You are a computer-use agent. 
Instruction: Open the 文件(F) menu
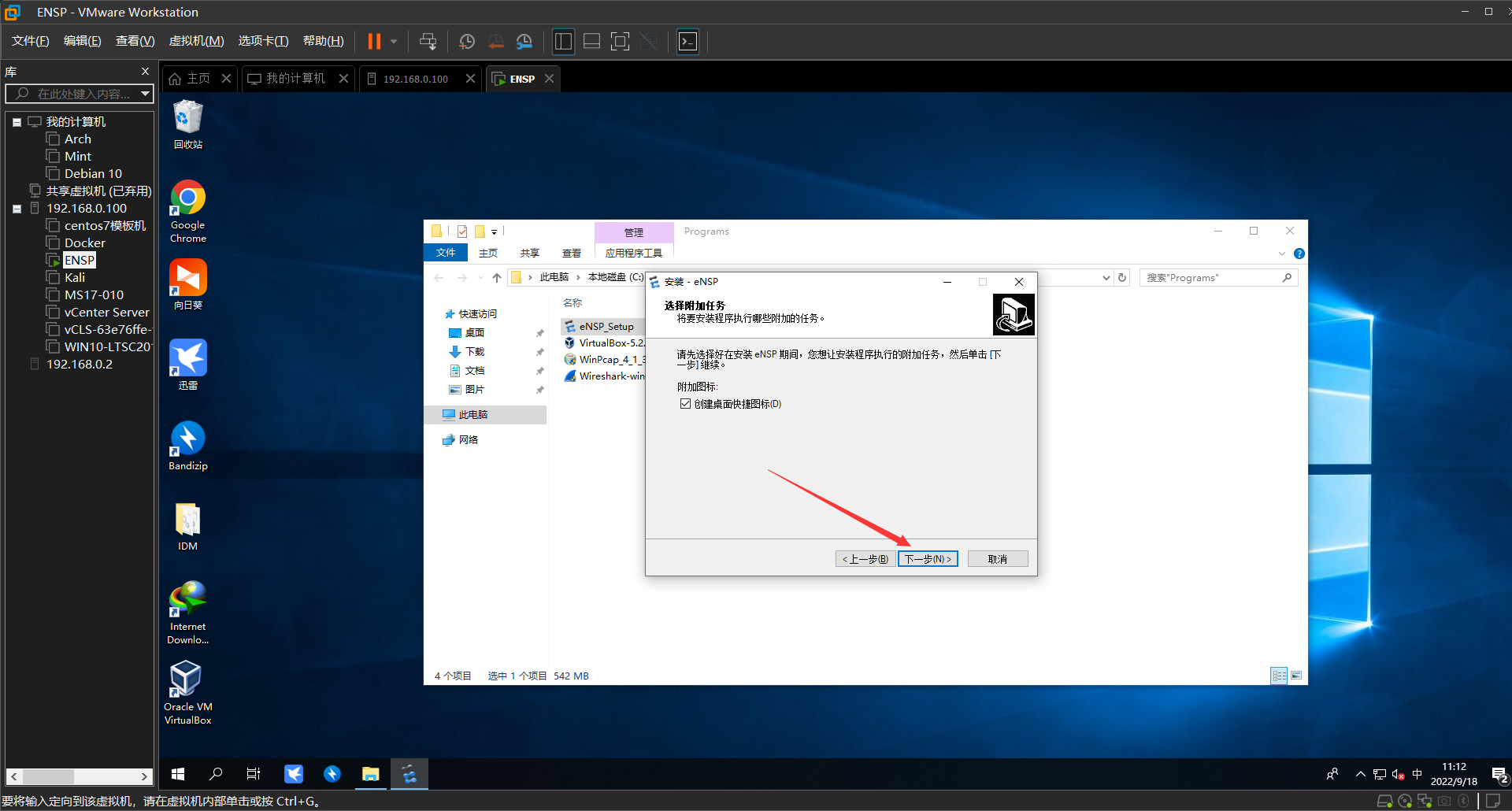(x=30, y=41)
